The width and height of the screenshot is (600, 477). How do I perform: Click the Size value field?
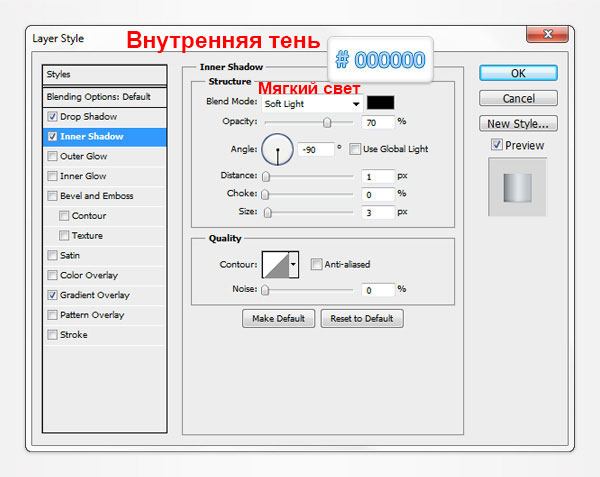(378, 213)
